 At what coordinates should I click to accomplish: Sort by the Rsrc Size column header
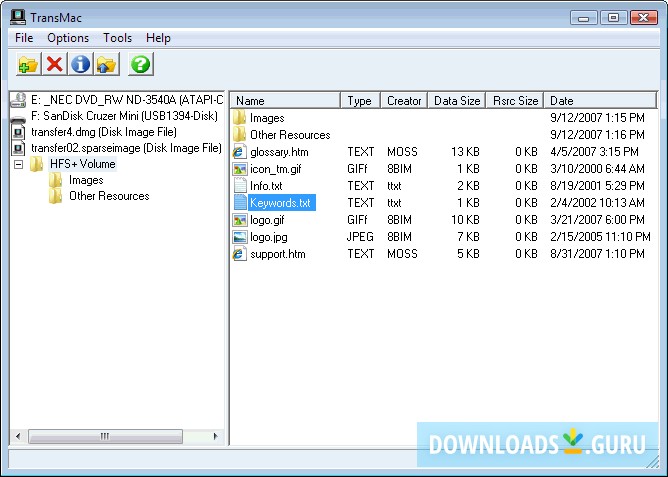tap(515, 101)
